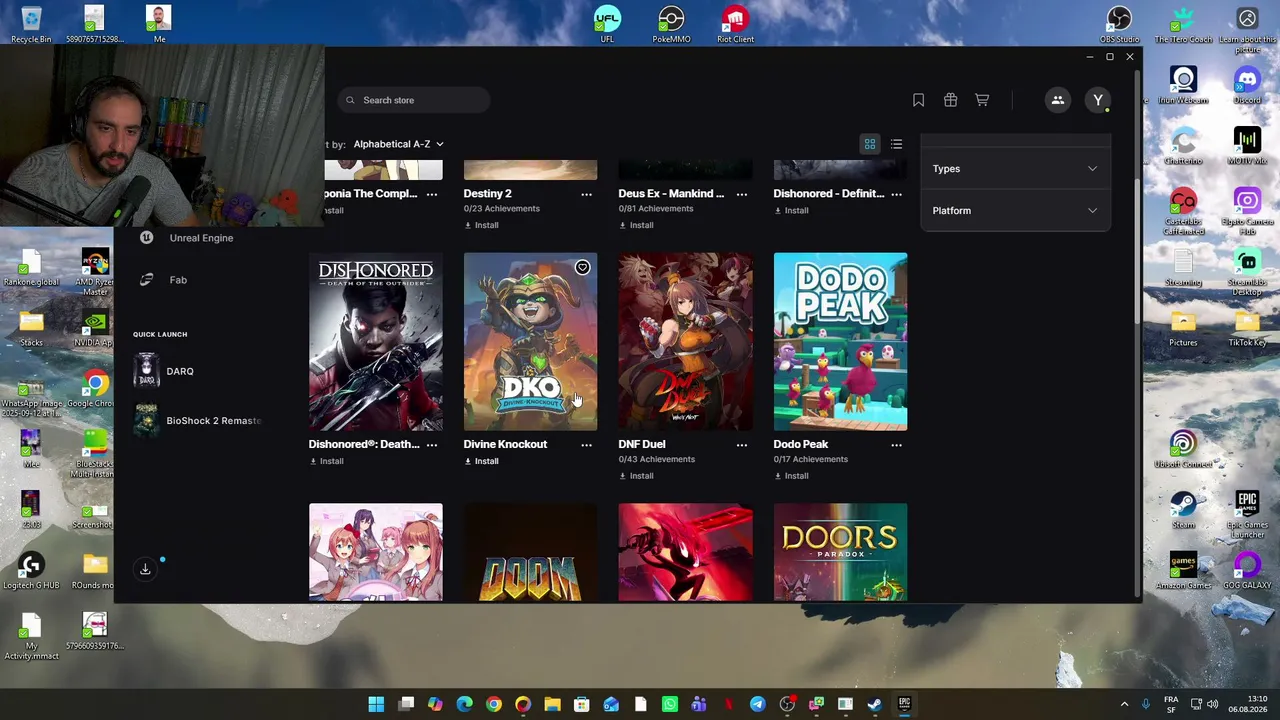Install Dodo Peak
Screen dimensions: 1280x720
point(791,476)
